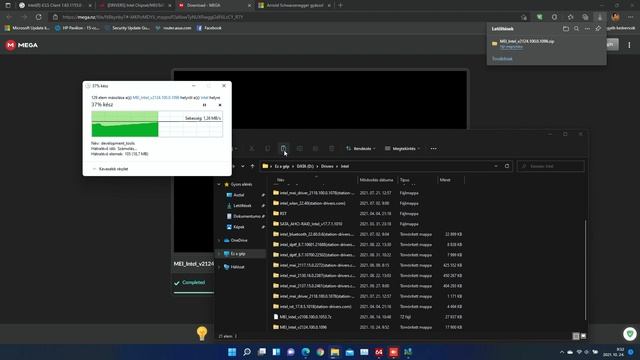Screen dimensions: 640x360
Task: Open Dokumentumok in the navigation pane
Action: tap(247, 216)
